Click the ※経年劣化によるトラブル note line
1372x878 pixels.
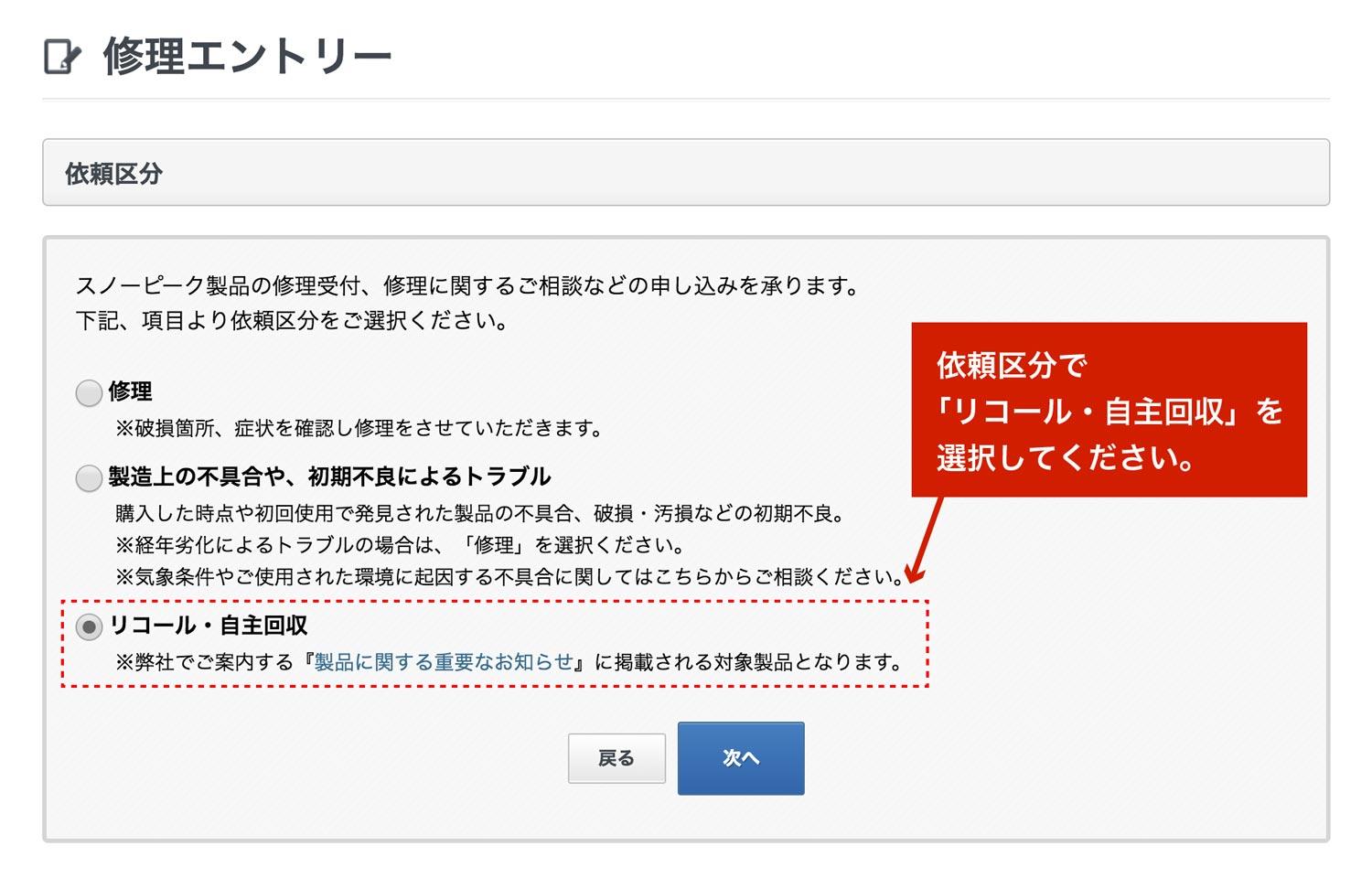click(400, 545)
